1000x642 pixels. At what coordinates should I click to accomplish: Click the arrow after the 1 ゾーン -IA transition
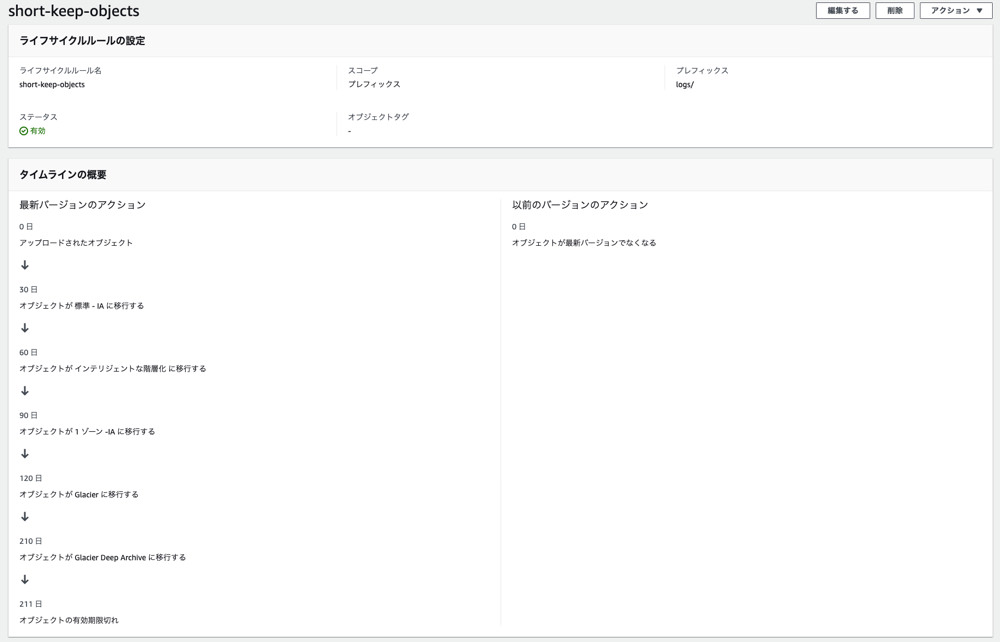pos(25,454)
